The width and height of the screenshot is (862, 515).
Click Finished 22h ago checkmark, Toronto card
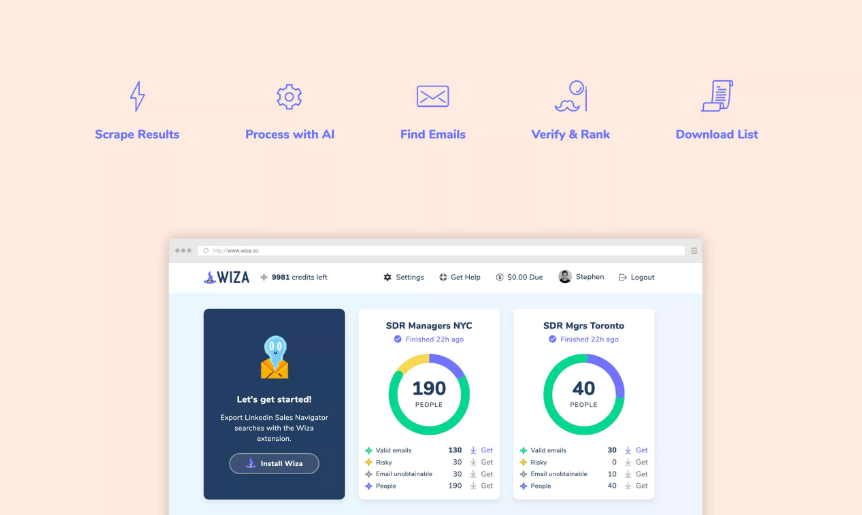(552, 339)
